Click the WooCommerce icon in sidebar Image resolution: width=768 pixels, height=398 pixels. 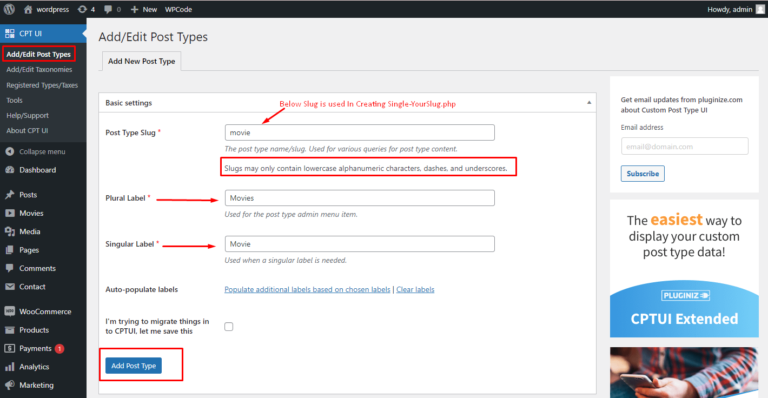[x=9, y=311]
